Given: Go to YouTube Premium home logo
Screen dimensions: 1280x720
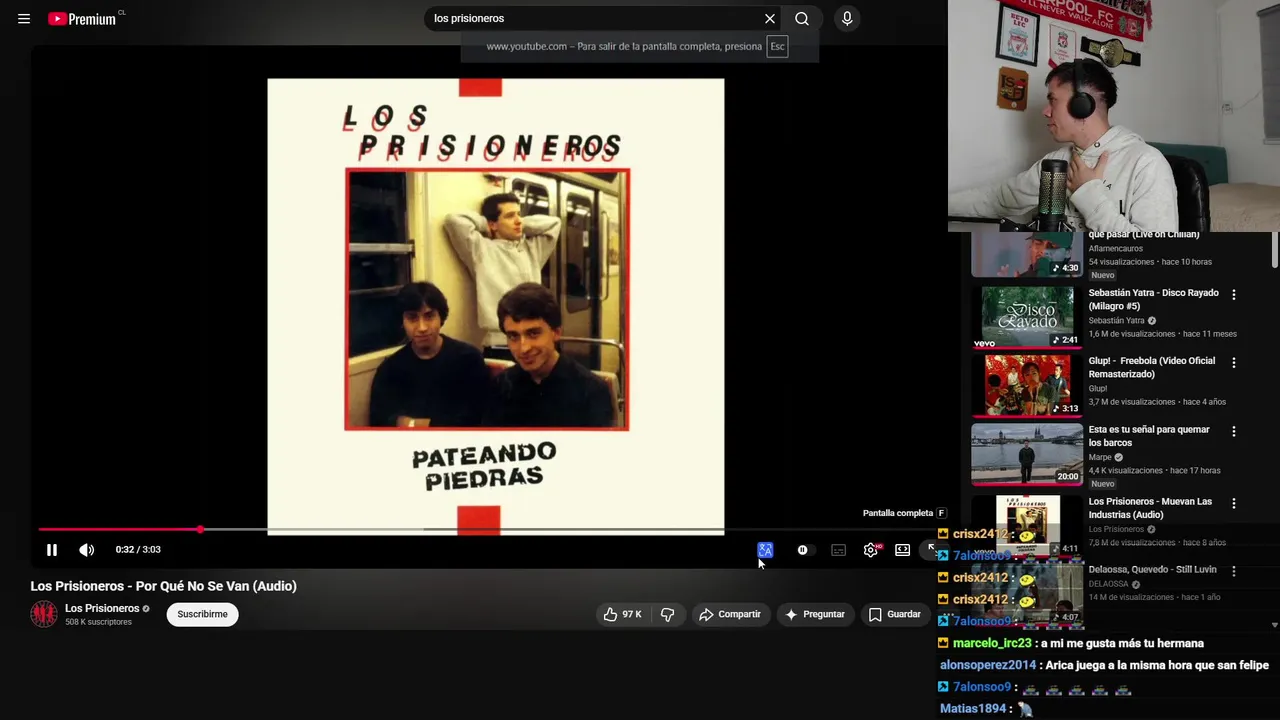Looking at the screenshot, I should (84, 18).
